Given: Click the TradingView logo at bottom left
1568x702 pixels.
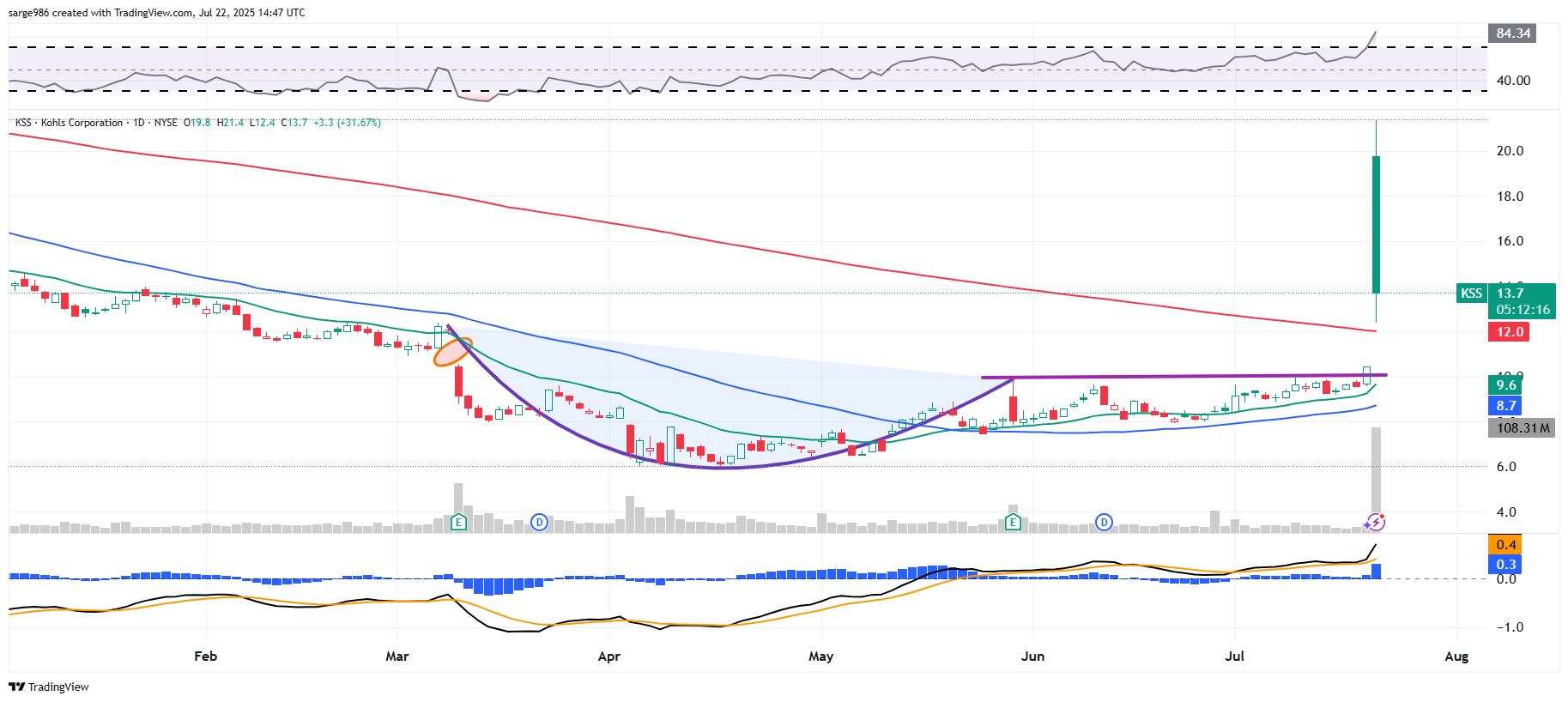Looking at the screenshot, I should (49, 687).
